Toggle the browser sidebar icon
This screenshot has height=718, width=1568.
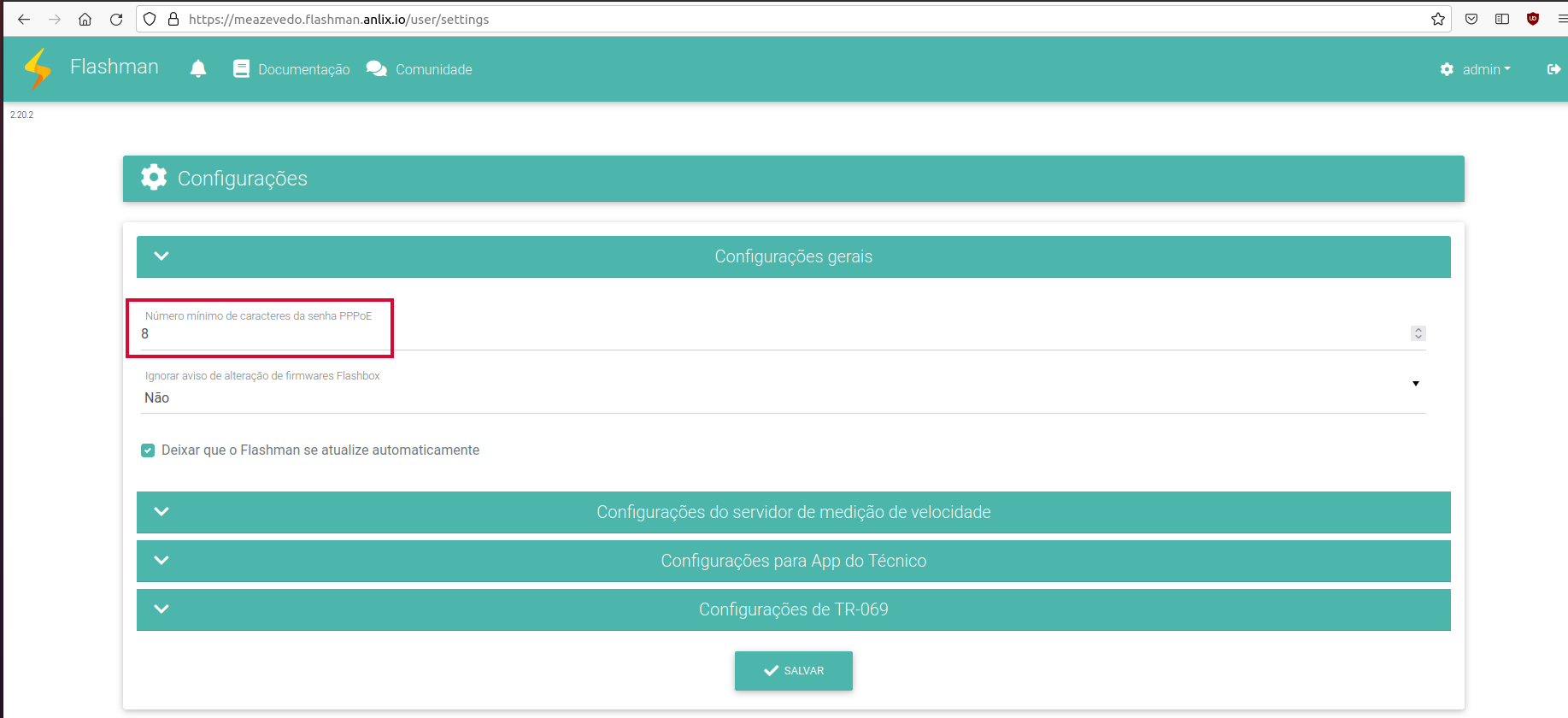pyautogui.click(x=1502, y=19)
